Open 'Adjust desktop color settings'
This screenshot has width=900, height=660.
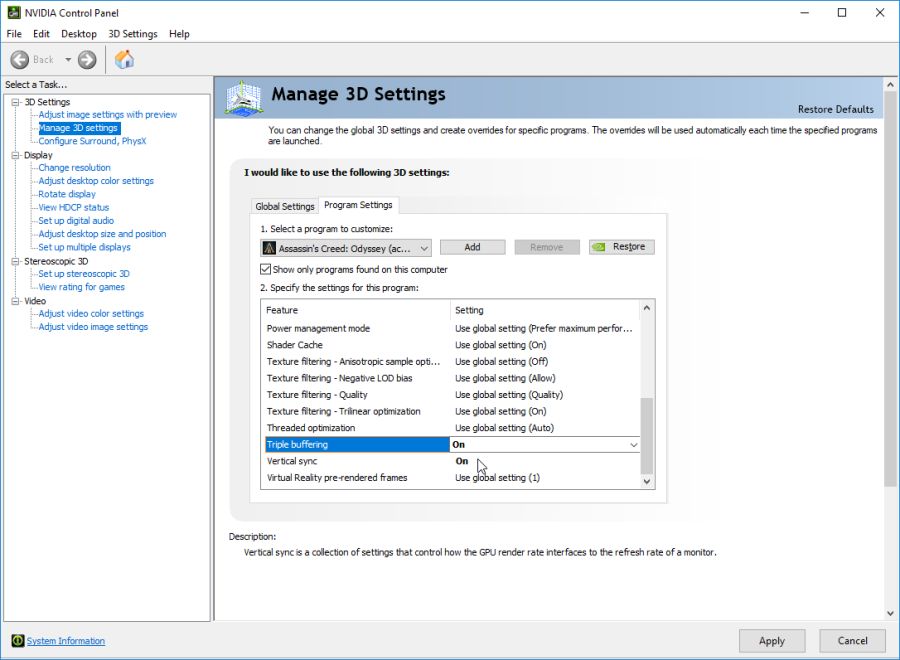[96, 181]
